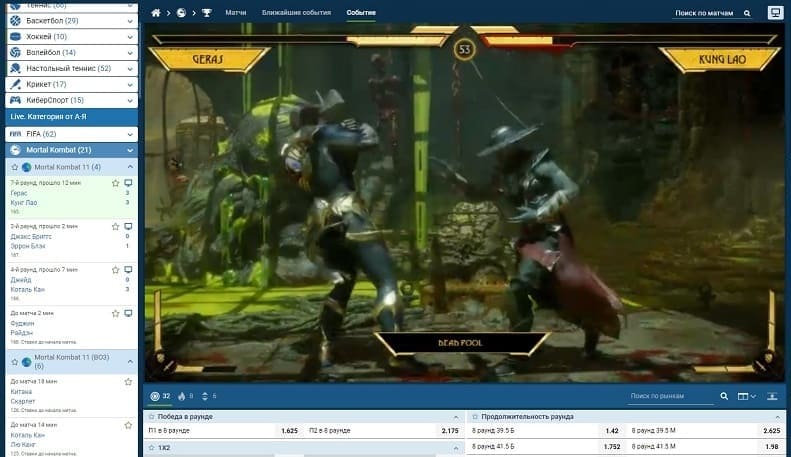Favorite the До матча 14 мин match
The width and height of the screenshot is (791, 457).
point(128,425)
